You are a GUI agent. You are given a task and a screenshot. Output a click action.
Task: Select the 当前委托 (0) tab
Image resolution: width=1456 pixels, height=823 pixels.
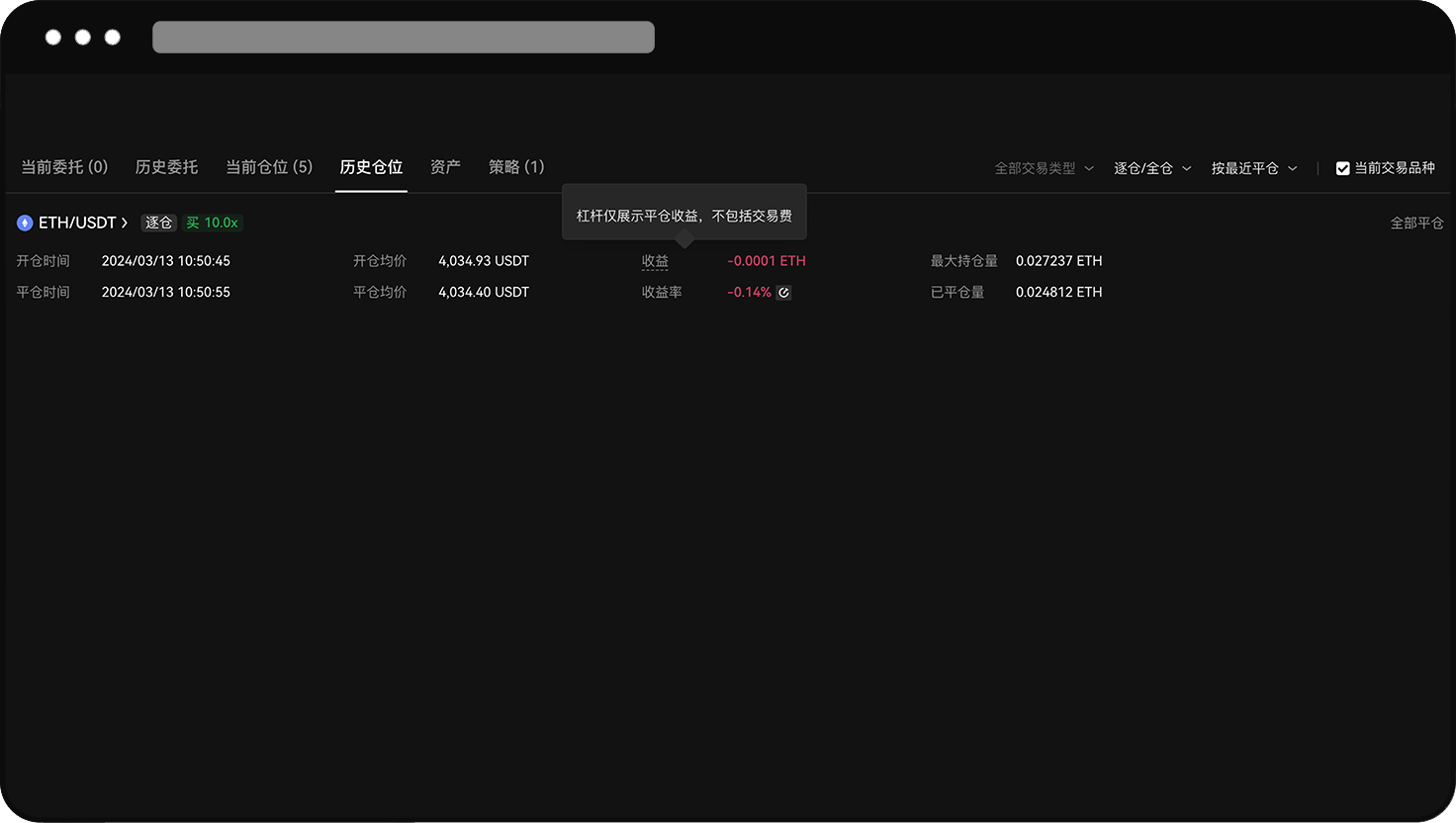[x=65, y=167]
